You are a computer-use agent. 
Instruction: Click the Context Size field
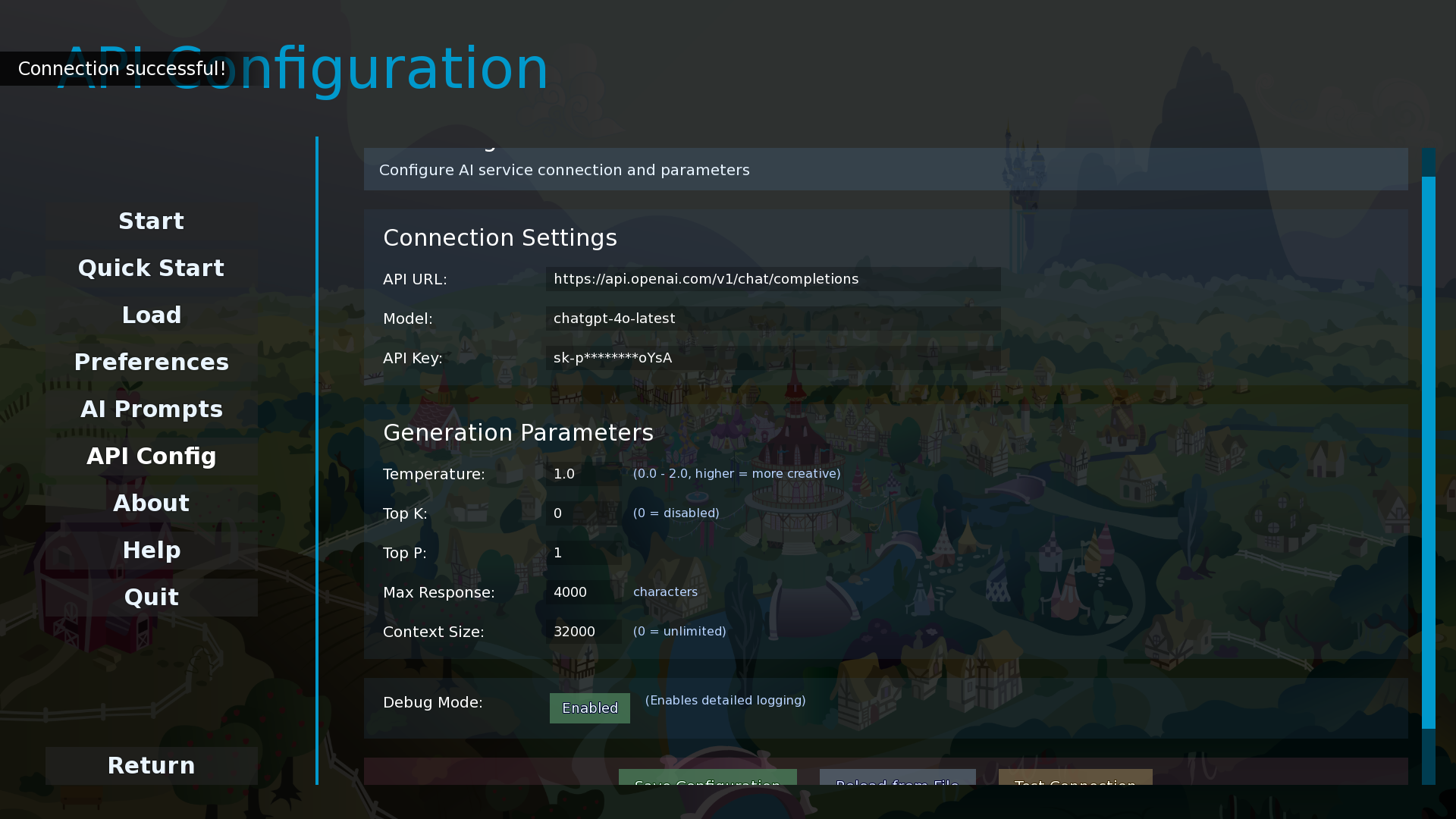point(582,632)
